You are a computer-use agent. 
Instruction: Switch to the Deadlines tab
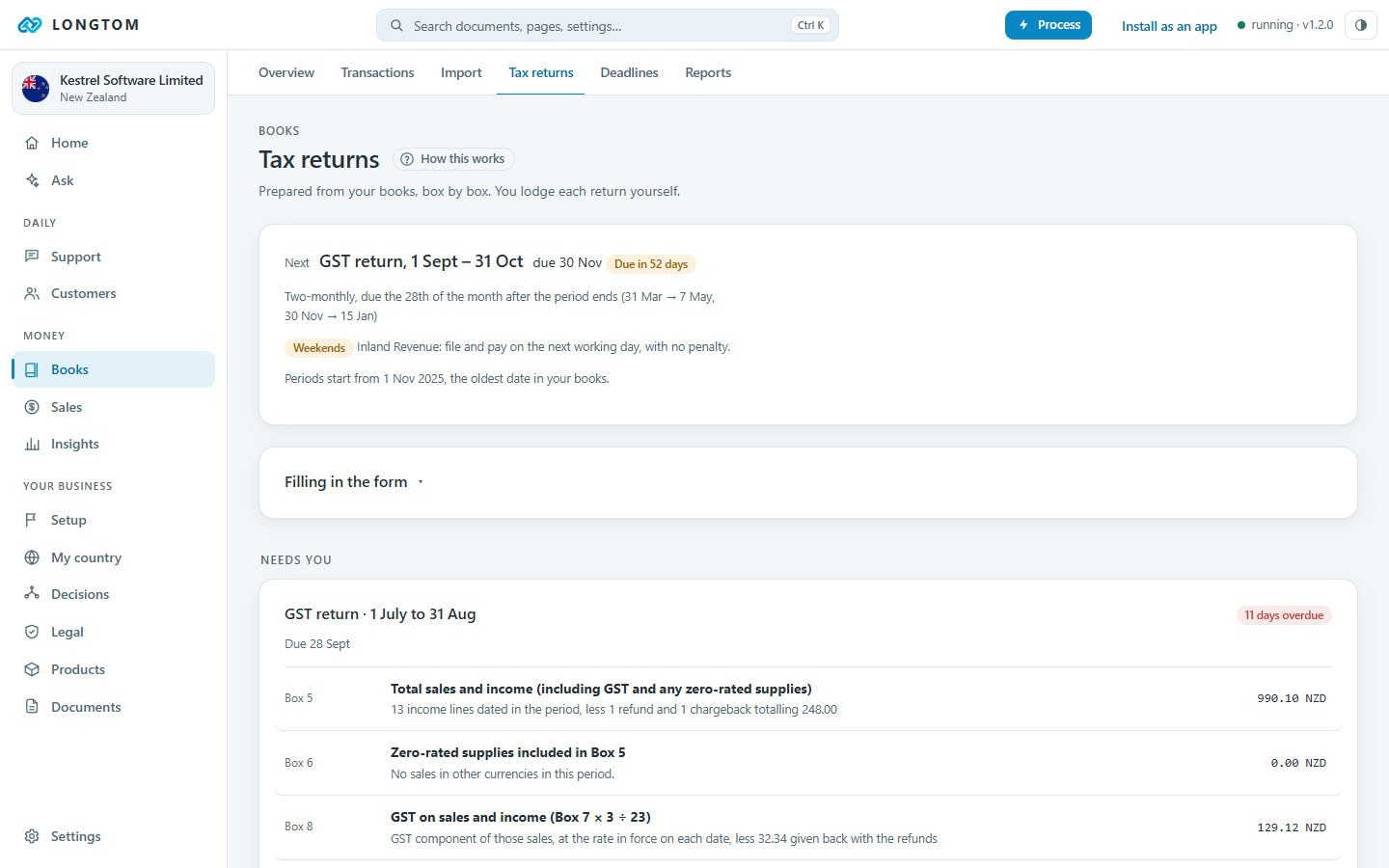point(629,72)
